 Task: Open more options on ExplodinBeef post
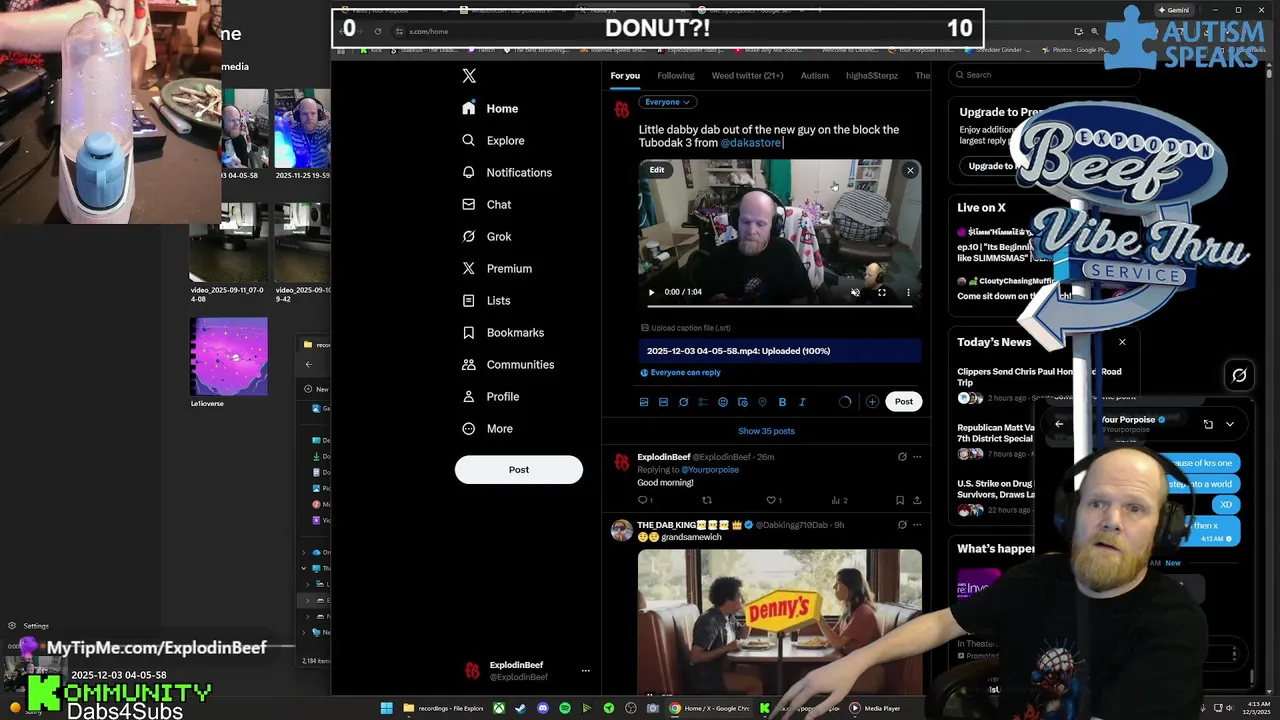click(917, 457)
